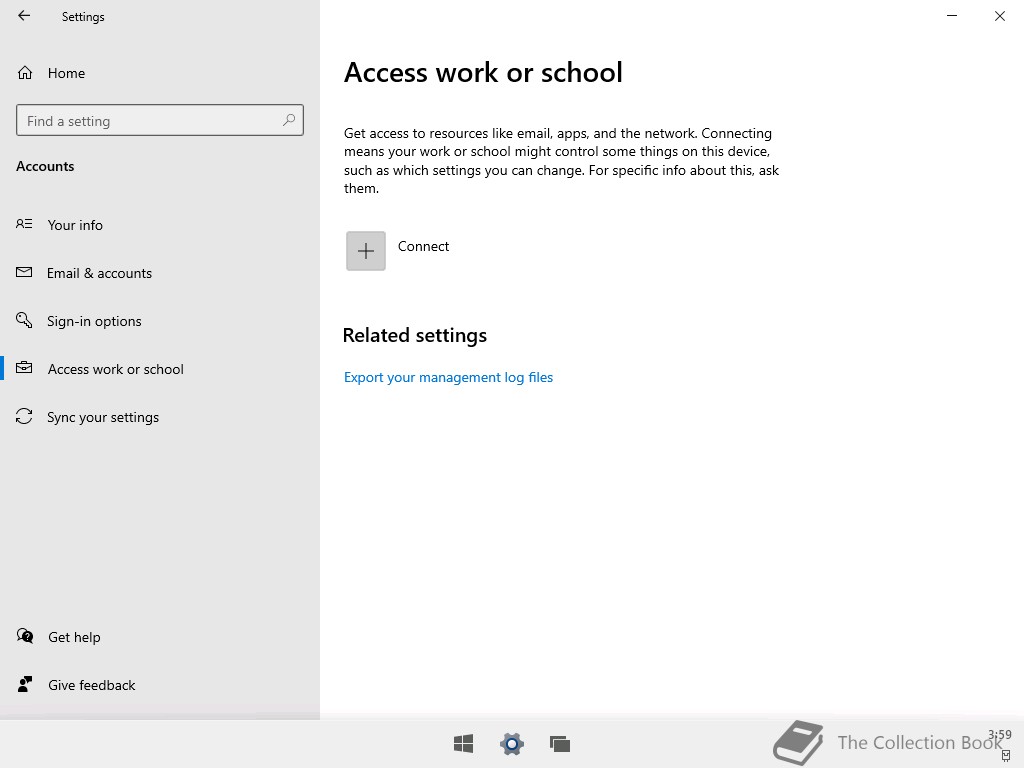
Task: Click the clock showing 3:59
Action: click(x=1000, y=735)
